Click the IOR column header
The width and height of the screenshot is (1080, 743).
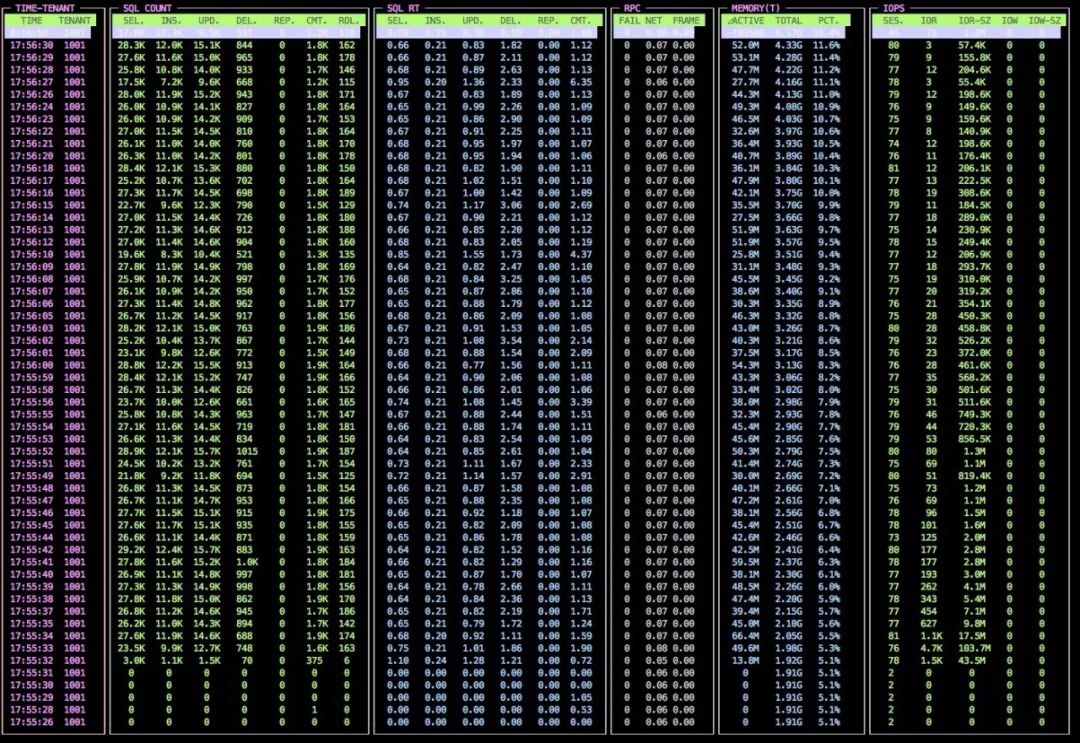[x=929, y=21]
